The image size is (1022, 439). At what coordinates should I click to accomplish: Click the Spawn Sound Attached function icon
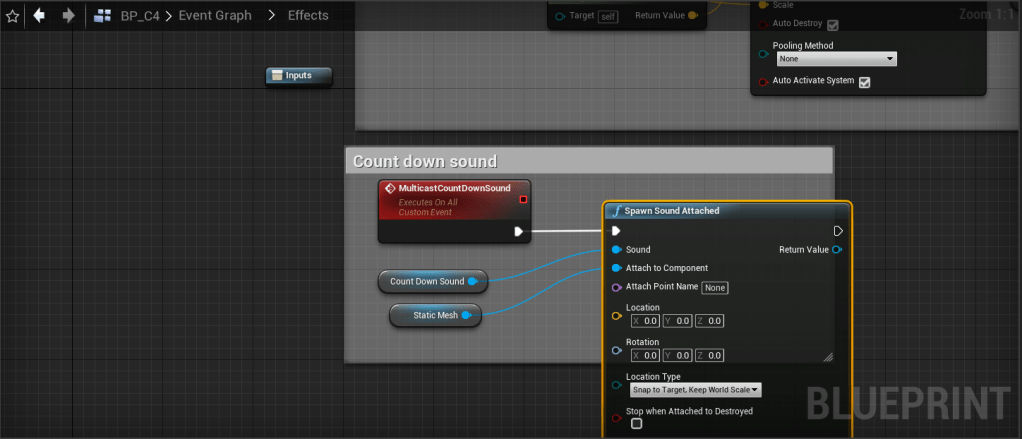tap(618, 211)
